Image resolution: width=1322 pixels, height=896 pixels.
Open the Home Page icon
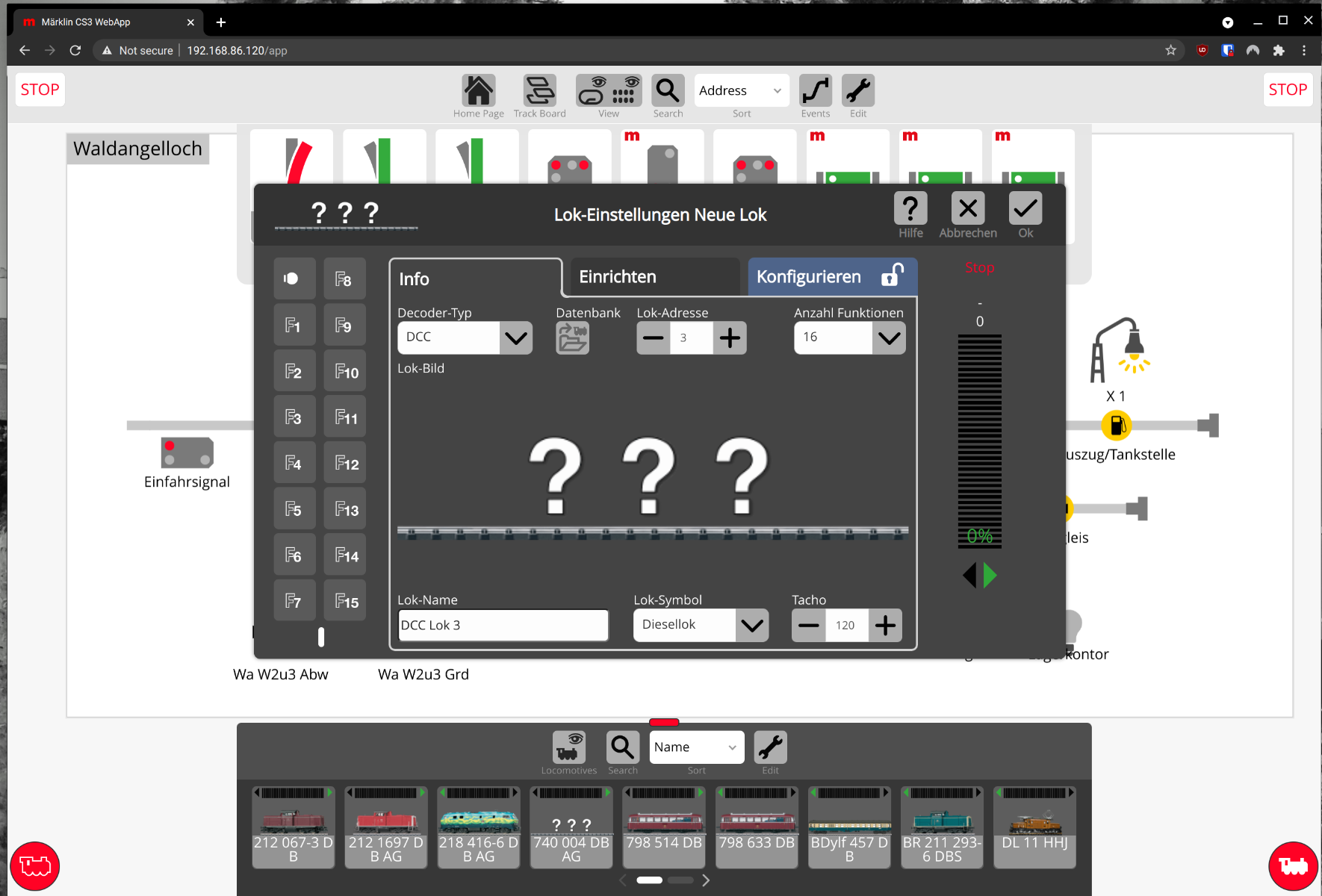pyautogui.click(x=479, y=91)
